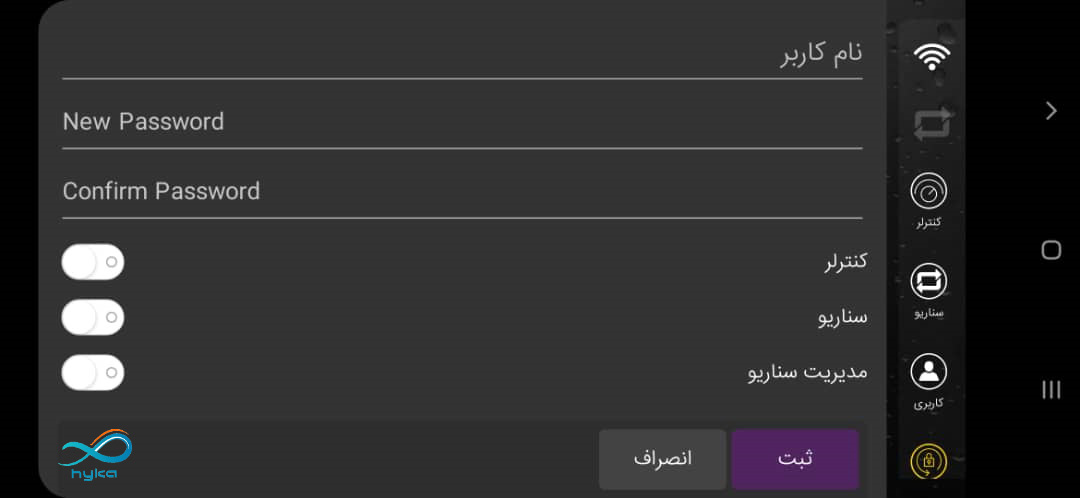The width and height of the screenshot is (1080, 498).
Task: Click the hyka logo
Action: (96, 455)
